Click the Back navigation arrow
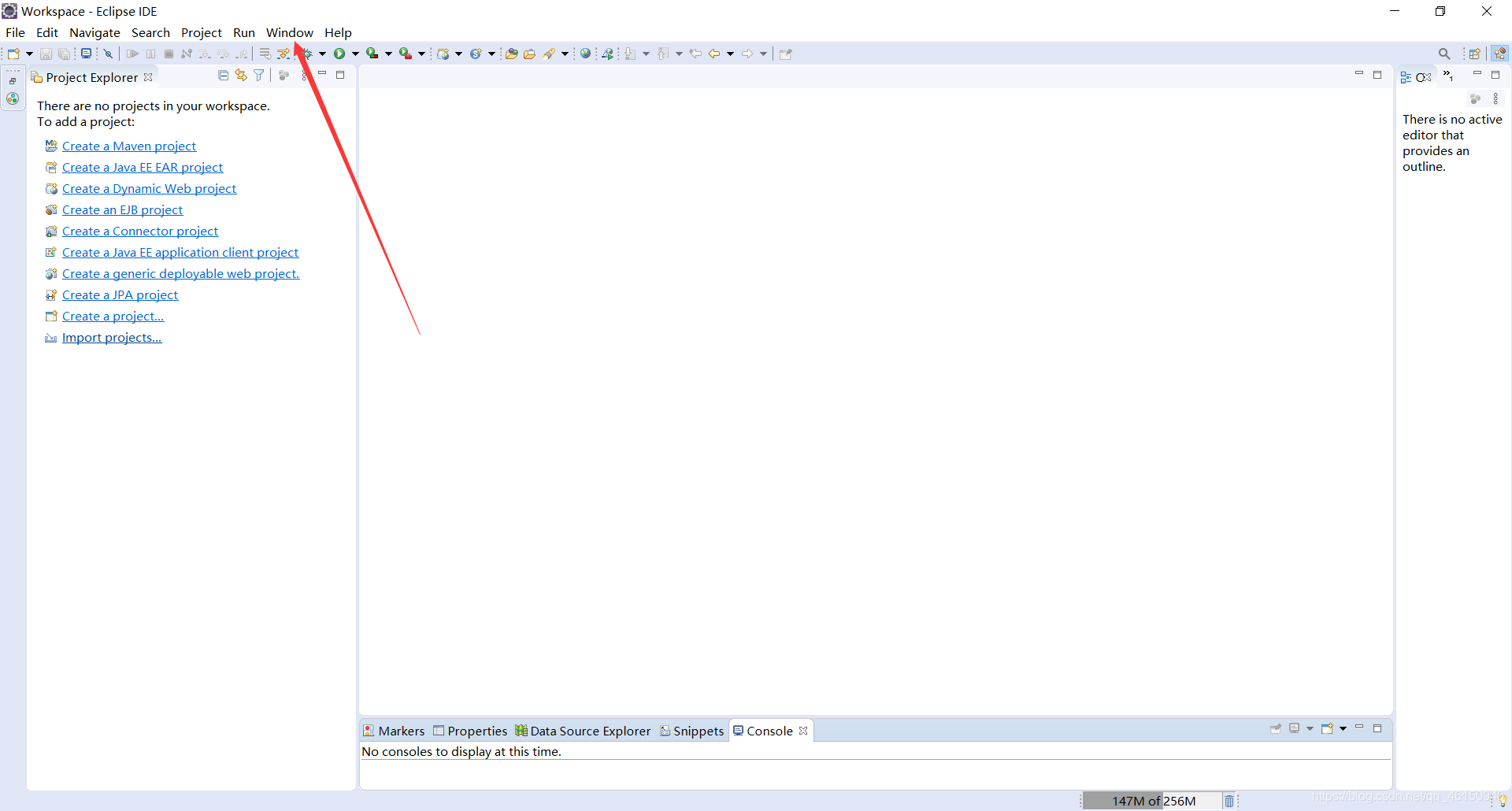 pos(714,54)
